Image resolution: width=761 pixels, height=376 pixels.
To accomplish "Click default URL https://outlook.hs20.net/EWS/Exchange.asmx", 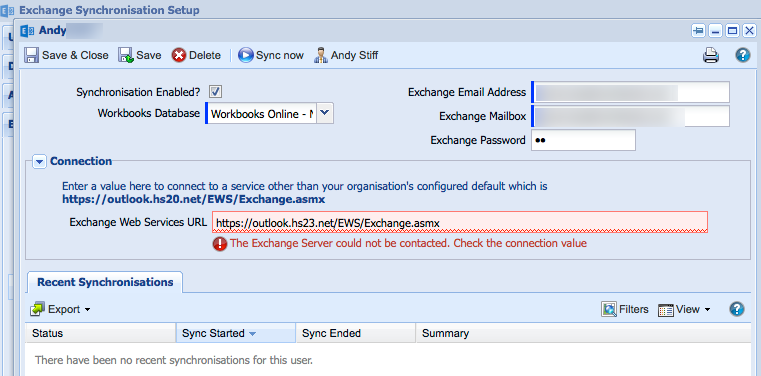I will click(x=194, y=199).
